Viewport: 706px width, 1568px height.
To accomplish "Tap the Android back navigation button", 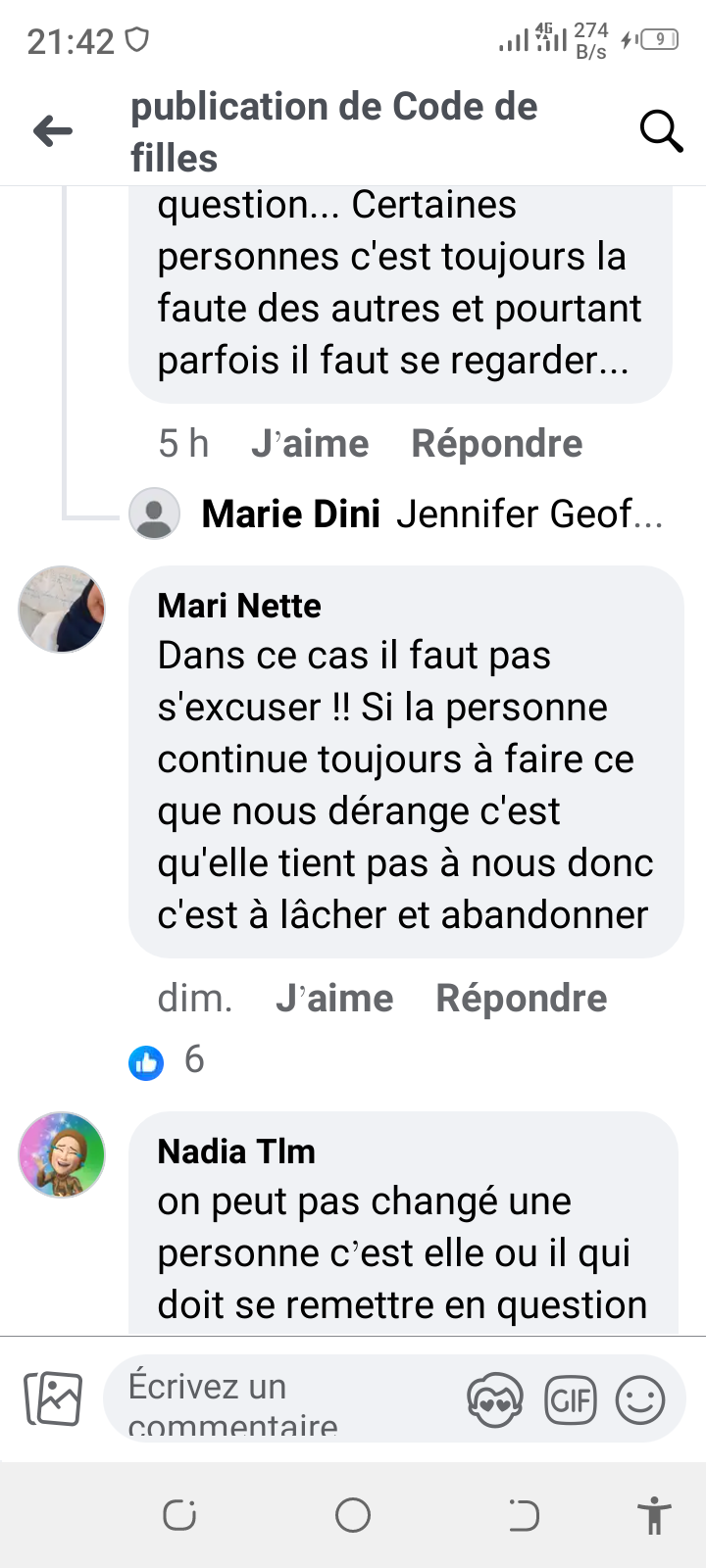I will point(524,1515).
